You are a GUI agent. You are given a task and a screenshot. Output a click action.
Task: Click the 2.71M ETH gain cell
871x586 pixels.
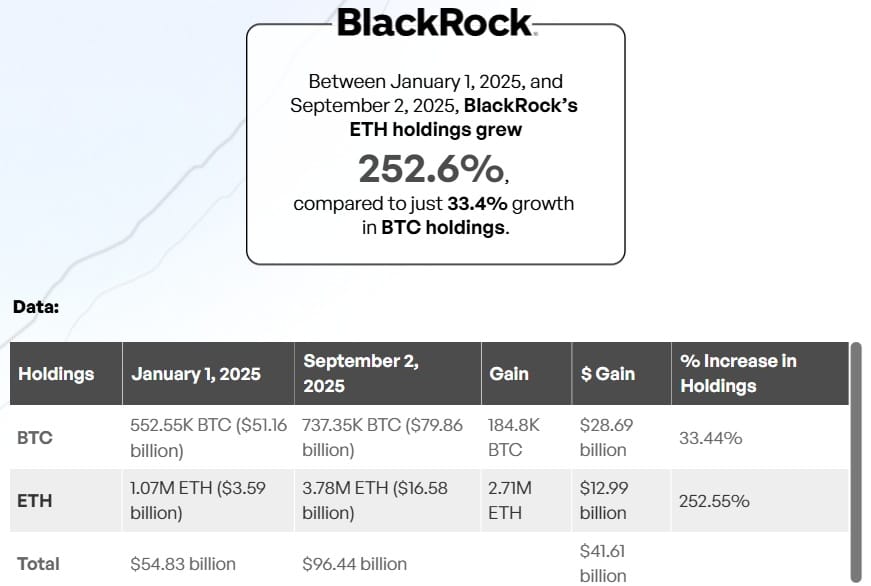tap(511, 500)
